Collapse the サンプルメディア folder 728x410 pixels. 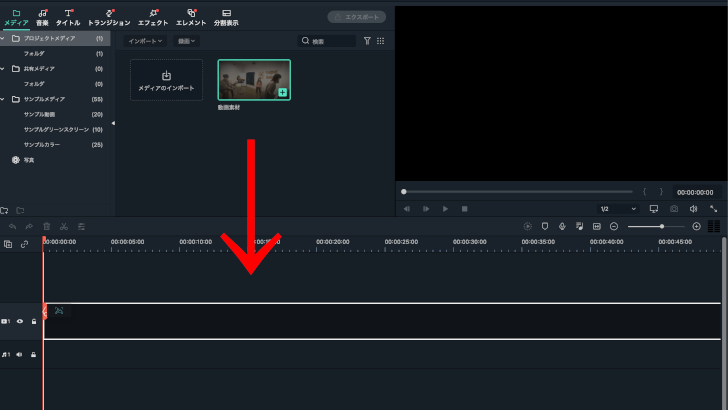click(3, 99)
